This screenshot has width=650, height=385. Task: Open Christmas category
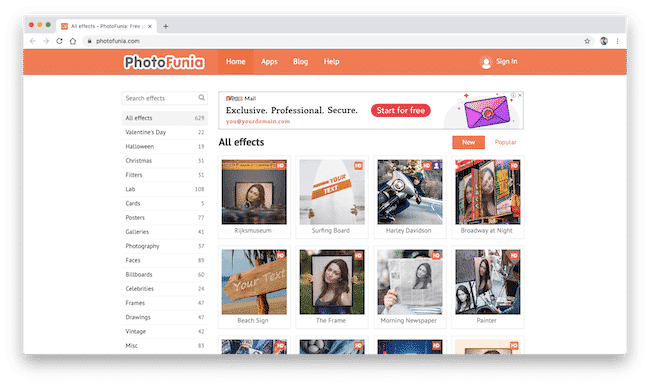165,161
